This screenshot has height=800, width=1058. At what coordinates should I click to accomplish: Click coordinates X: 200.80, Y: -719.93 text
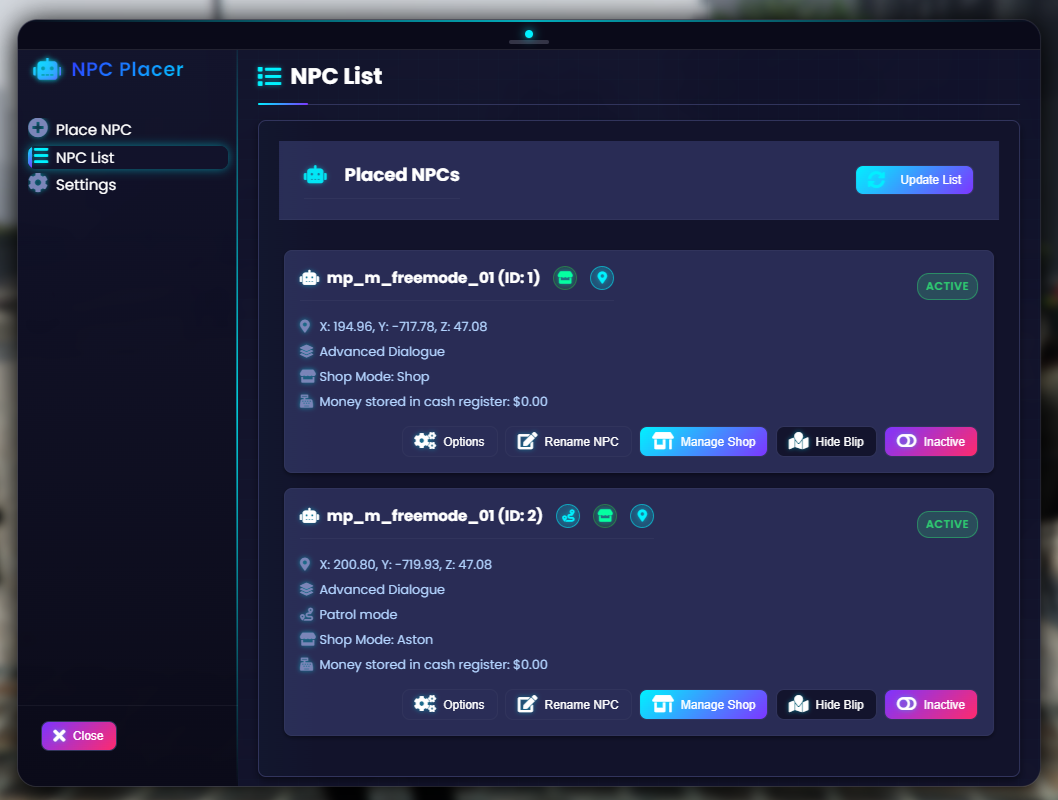click(405, 565)
